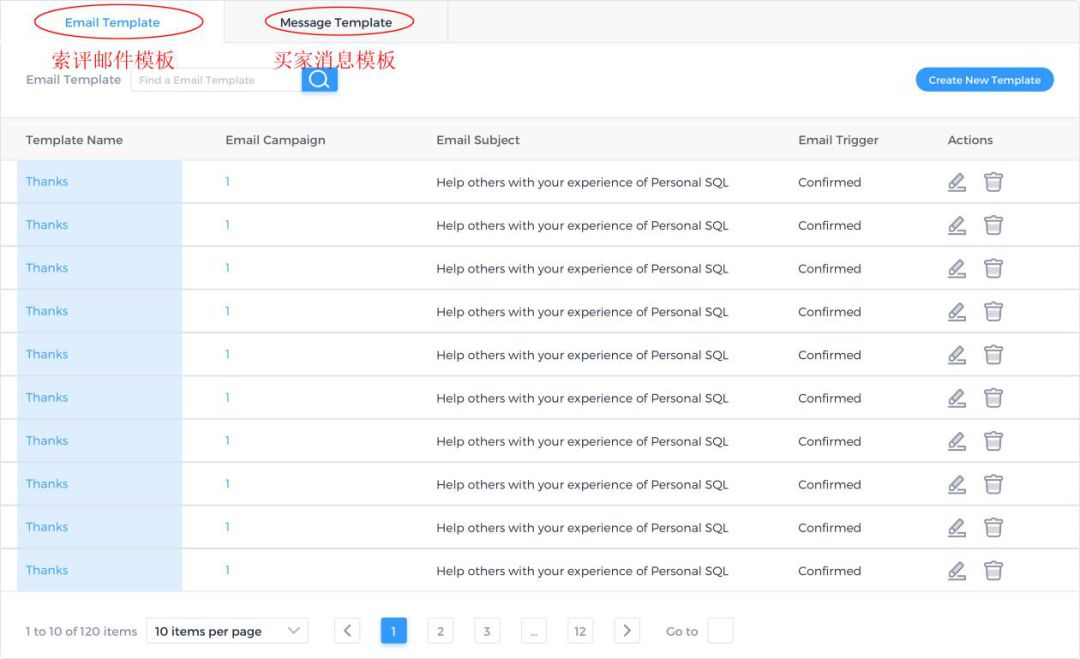Viewport: 1080px width, 659px height.
Task: Click the trash delete icon in first row
Action: pyautogui.click(x=993, y=182)
